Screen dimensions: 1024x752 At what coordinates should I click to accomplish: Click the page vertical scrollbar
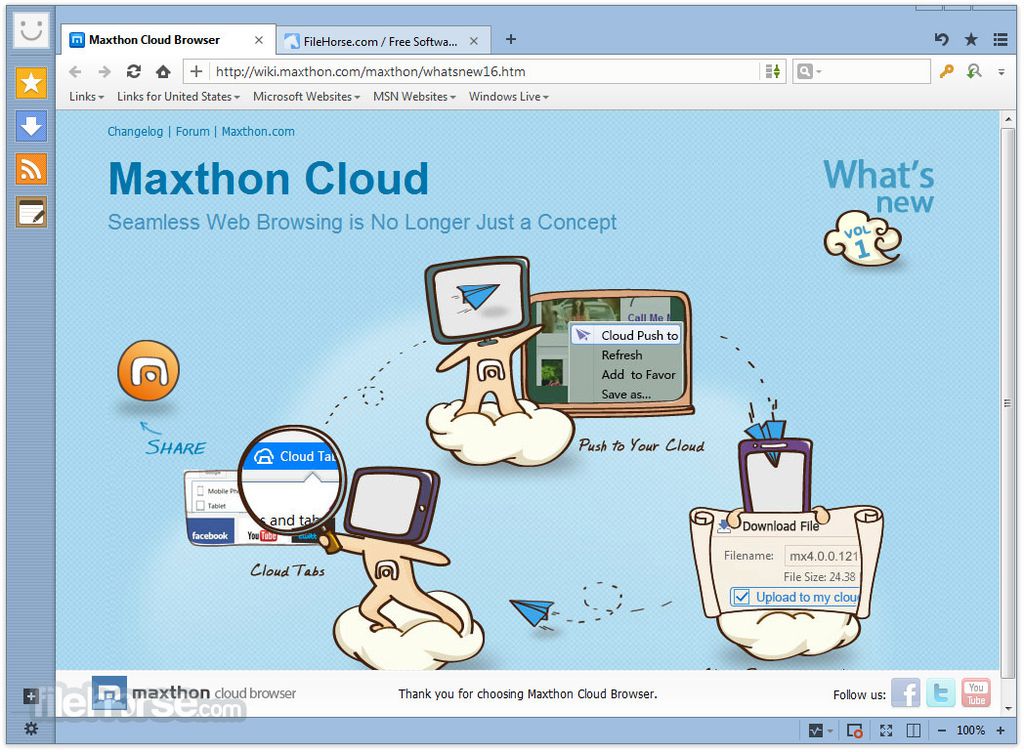click(x=1008, y=403)
